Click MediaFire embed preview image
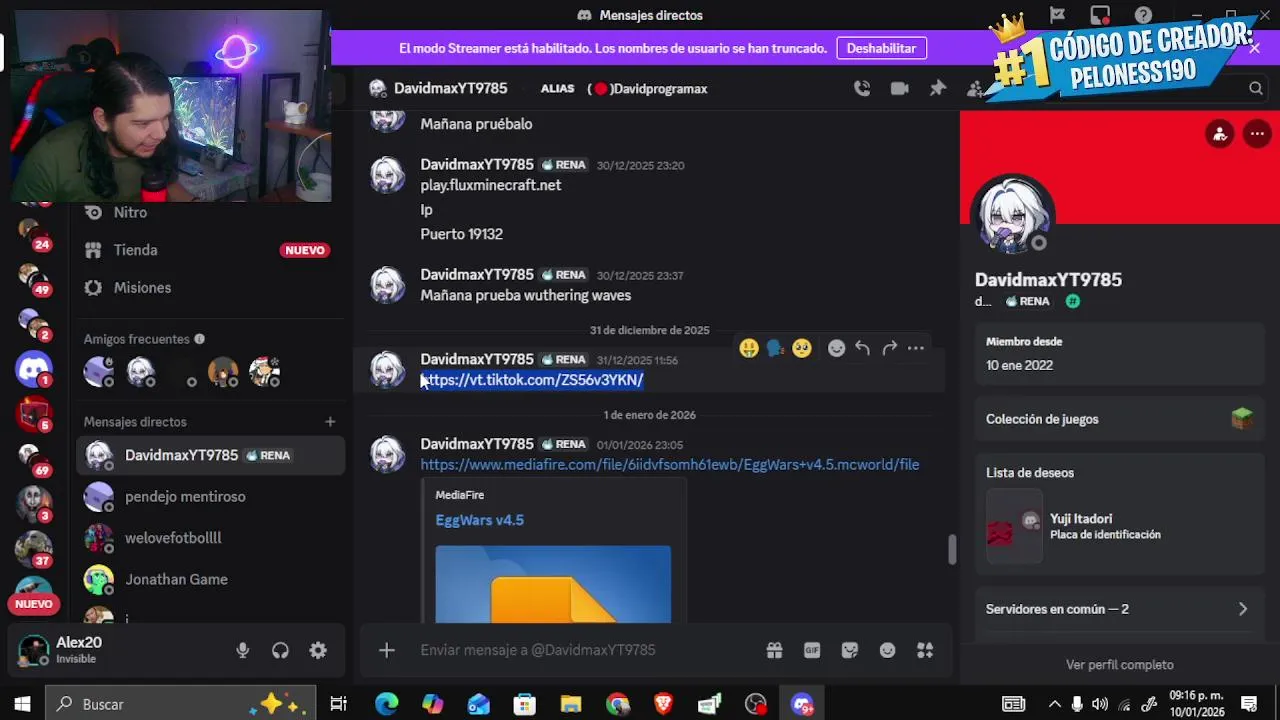Image resolution: width=1280 pixels, height=720 pixels. [553, 584]
